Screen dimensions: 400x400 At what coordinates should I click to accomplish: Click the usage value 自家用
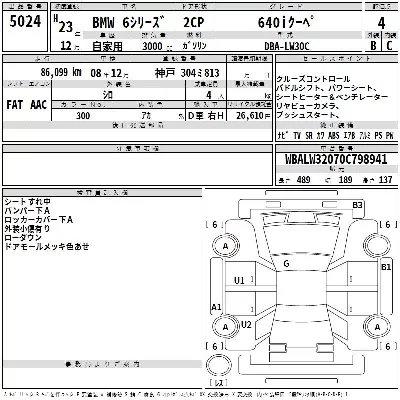tap(107, 46)
